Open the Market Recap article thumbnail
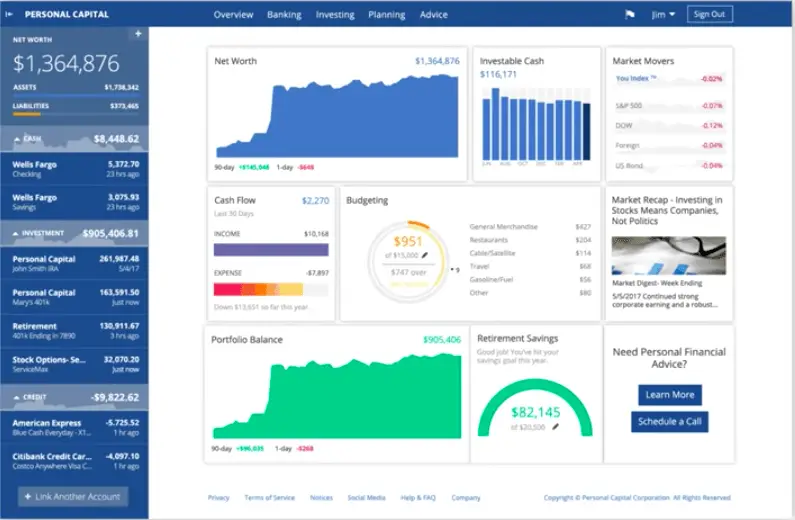795x520 pixels. [x=669, y=256]
